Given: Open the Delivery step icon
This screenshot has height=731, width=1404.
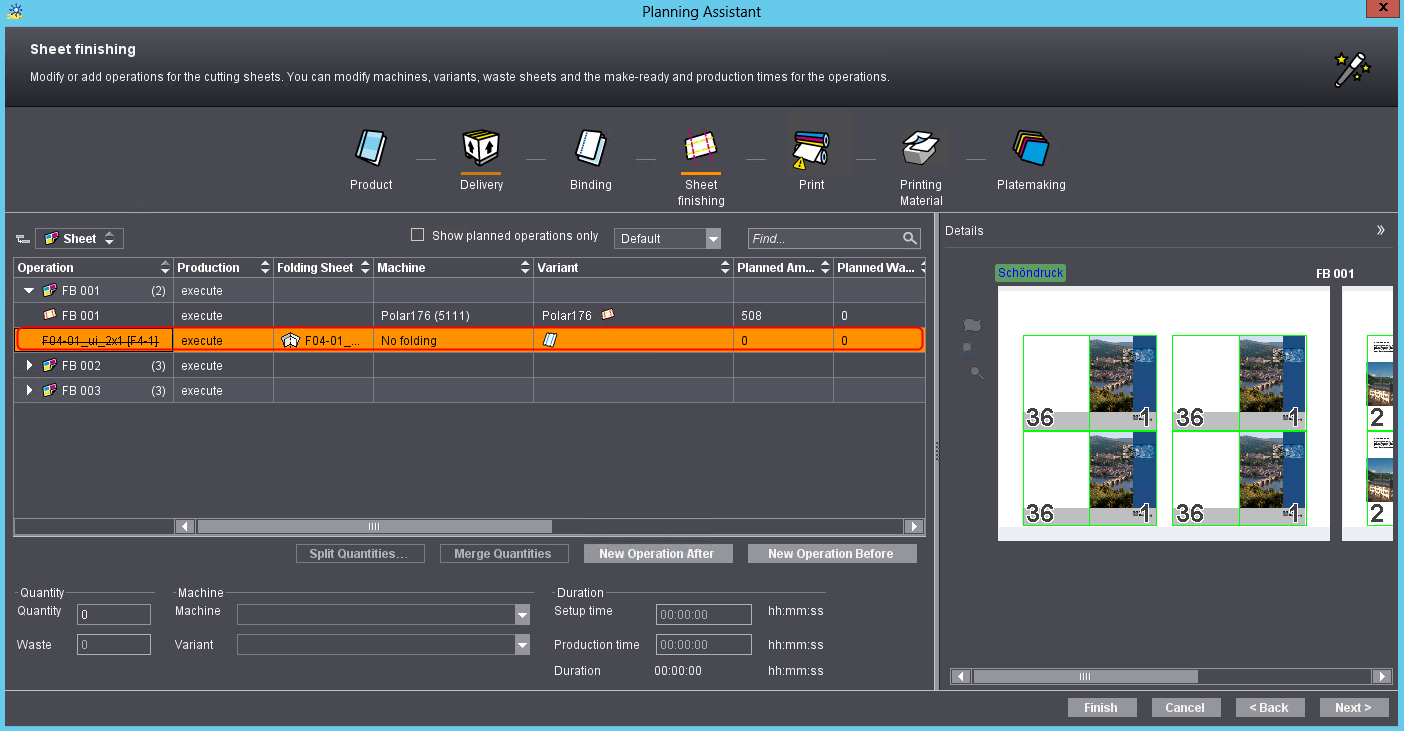Looking at the screenshot, I should coord(481,149).
